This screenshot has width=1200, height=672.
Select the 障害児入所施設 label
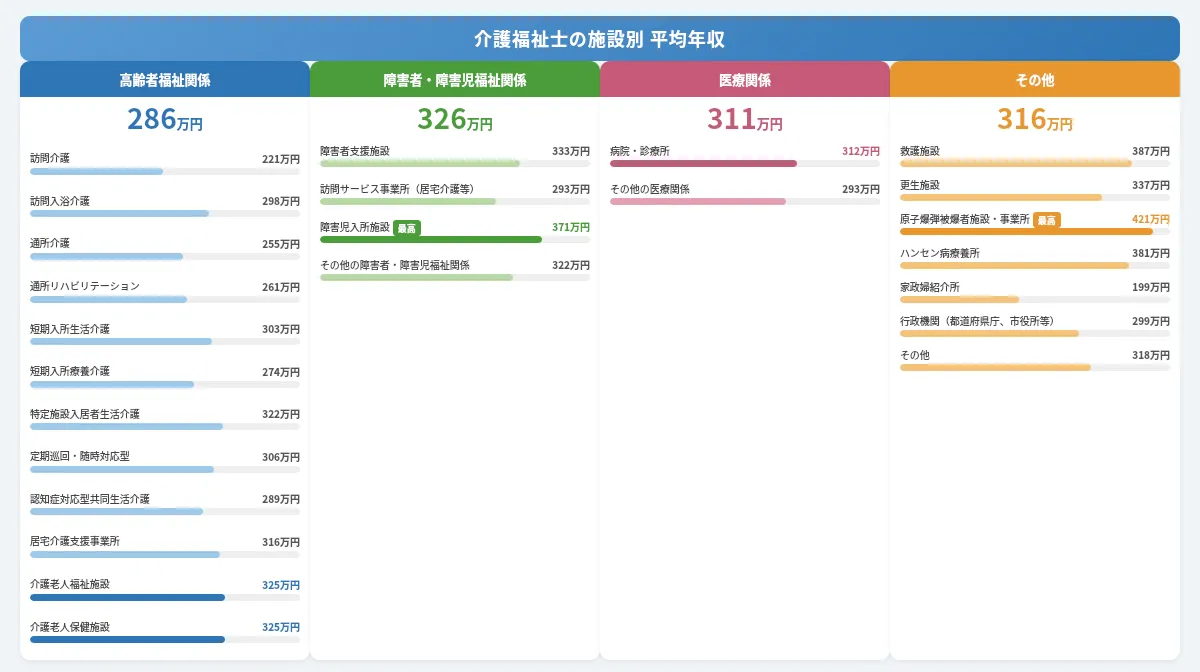click(355, 228)
